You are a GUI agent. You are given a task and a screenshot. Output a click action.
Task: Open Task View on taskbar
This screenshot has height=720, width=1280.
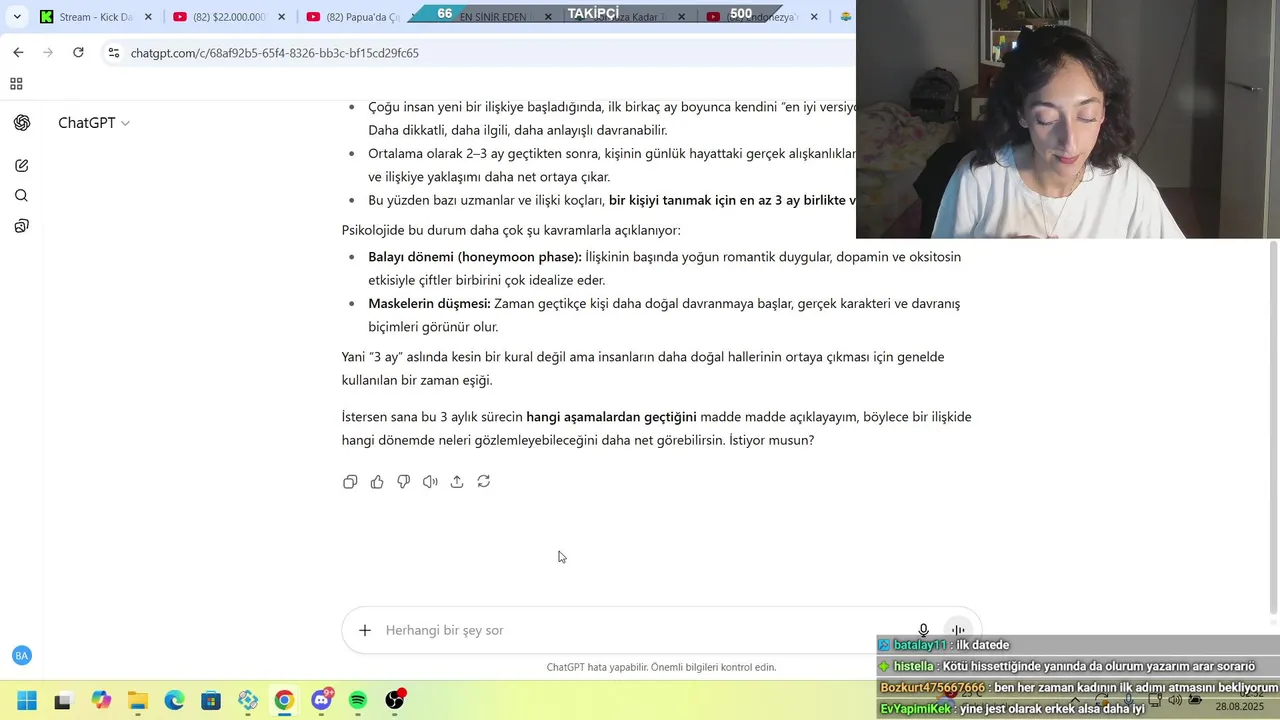[63, 700]
